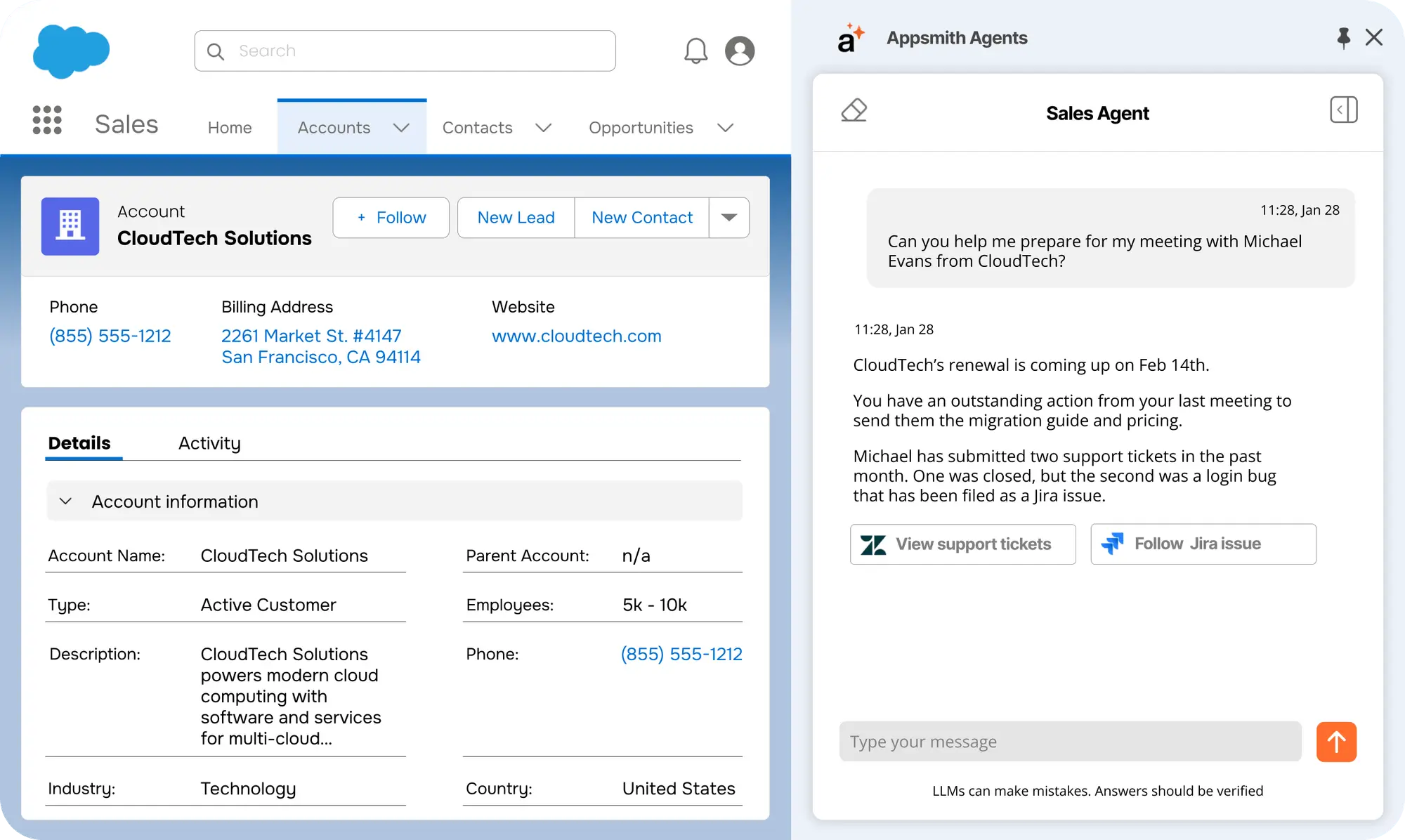The height and width of the screenshot is (840, 1405).
Task: Click the CloudTech account building icon
Action: (x=70, y=226)
